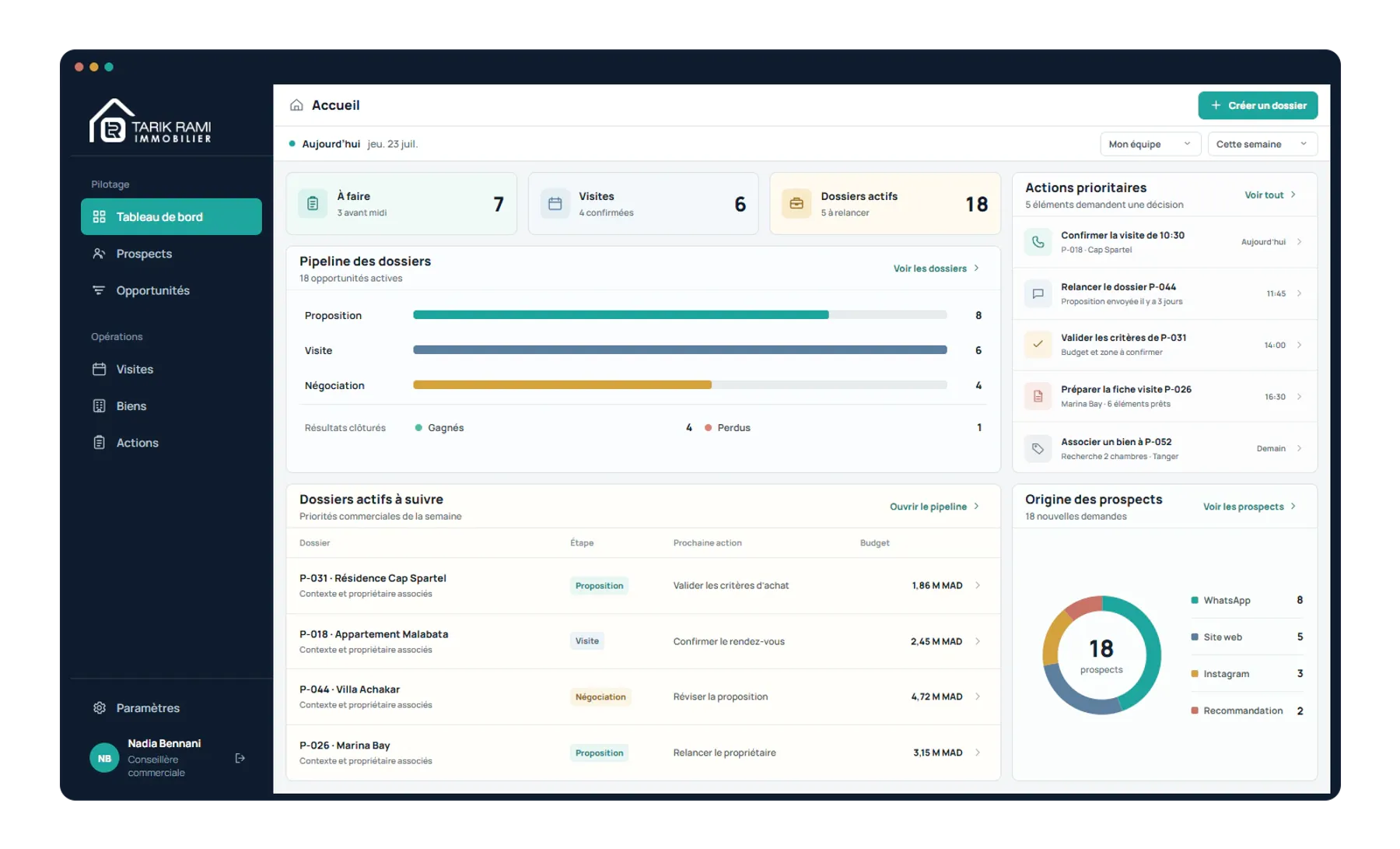This screenshot has width=1400, height=849.
Task: Click the Opportunités filter icon in sidebar
Action: (x=99, y=290)
